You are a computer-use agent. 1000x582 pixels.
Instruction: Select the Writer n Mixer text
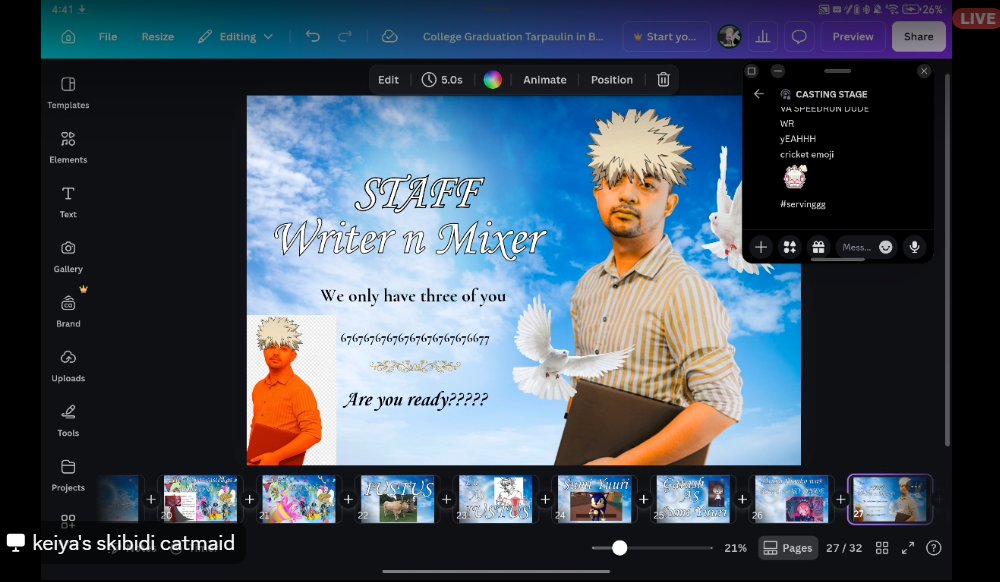click(x=410, y=240)
